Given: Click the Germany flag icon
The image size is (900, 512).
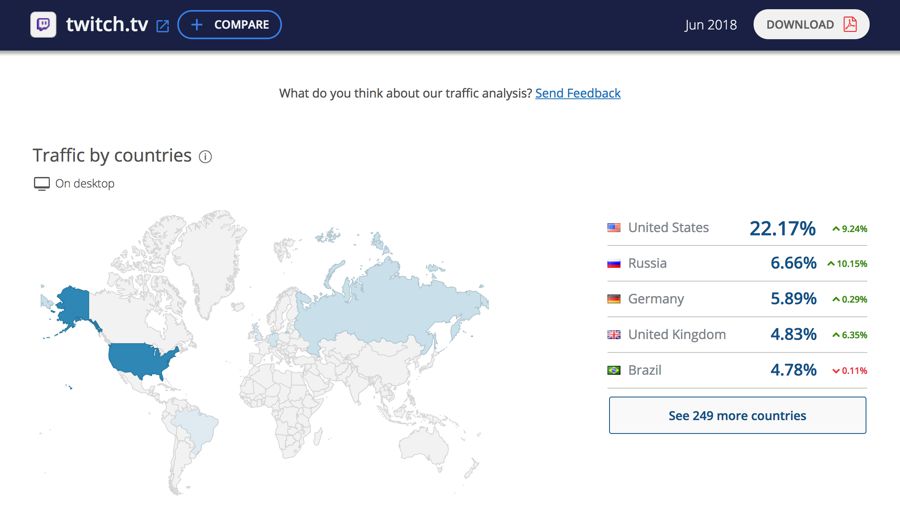Looking at the screenshot, I should click(614, 299).
